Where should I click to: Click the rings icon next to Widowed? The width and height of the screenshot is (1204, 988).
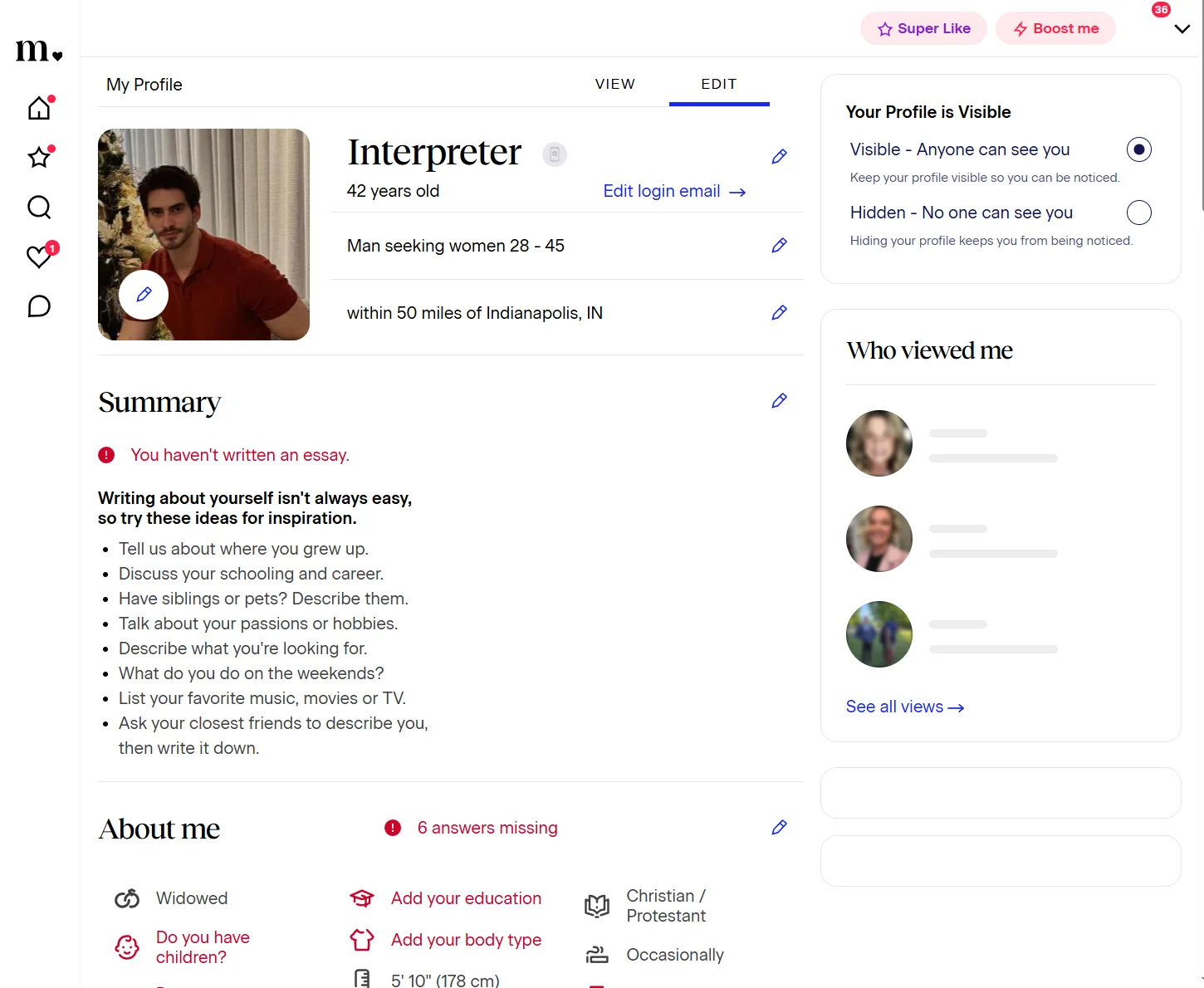pyautogui.click(x=127, y=898)
